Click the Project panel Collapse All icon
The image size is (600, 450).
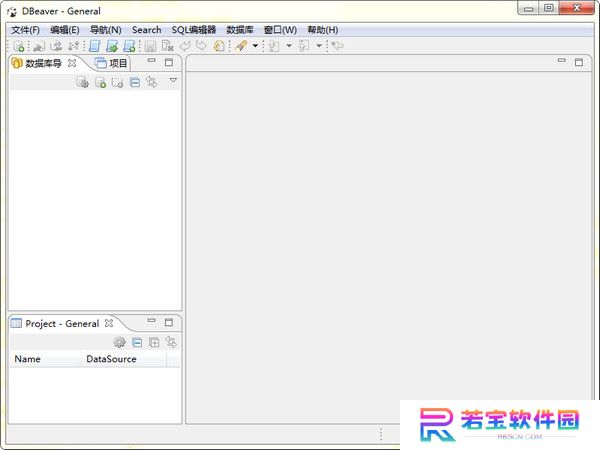[137, 342]
